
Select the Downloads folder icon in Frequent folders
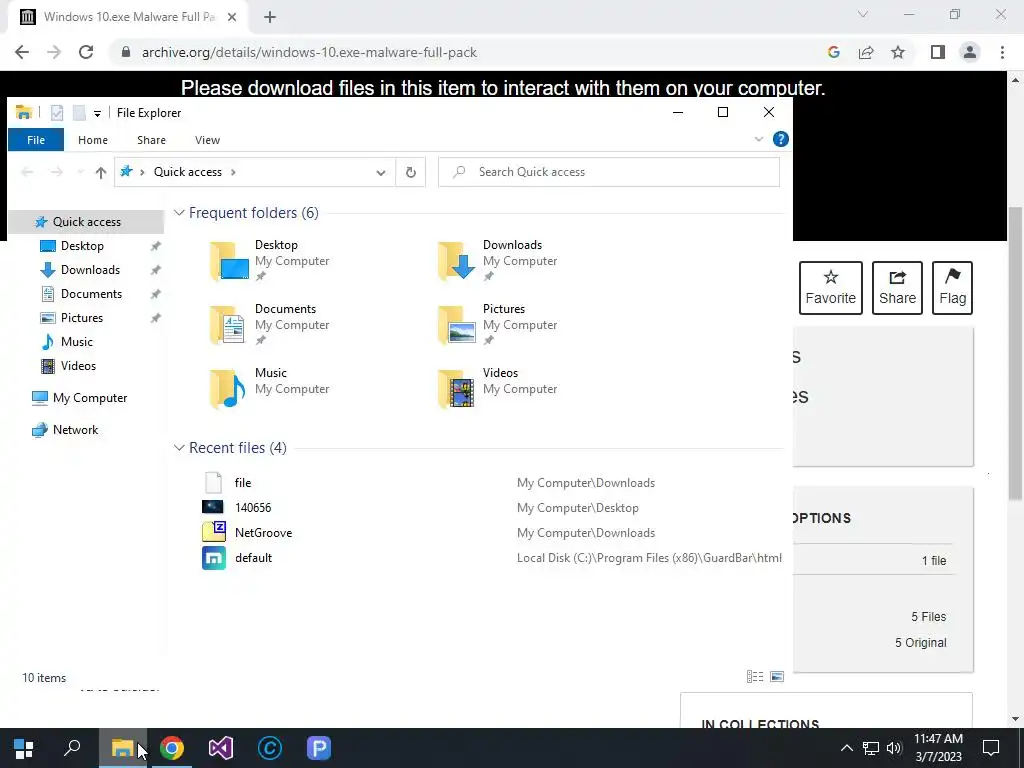tap(456, 261)
